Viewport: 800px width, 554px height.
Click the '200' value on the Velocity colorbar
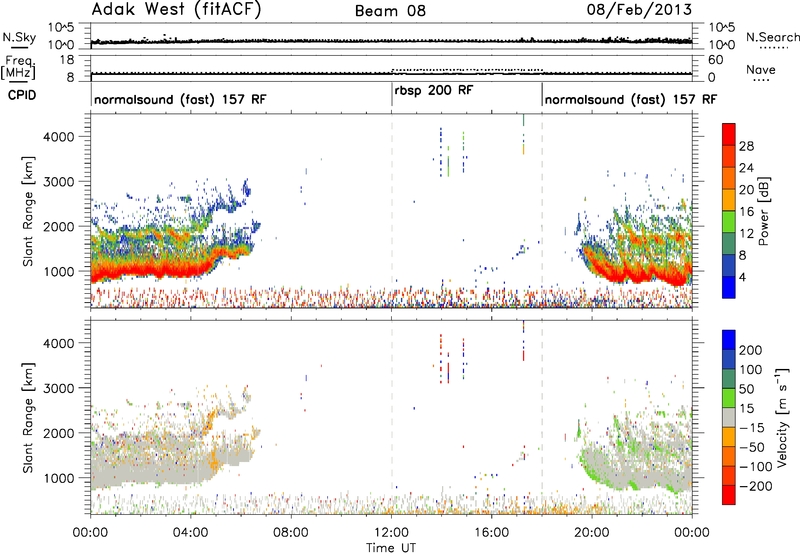(751, 350)
